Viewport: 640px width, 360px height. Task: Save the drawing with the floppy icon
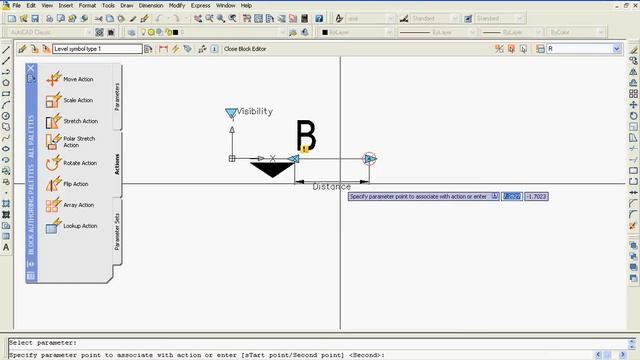pos(35,18)
